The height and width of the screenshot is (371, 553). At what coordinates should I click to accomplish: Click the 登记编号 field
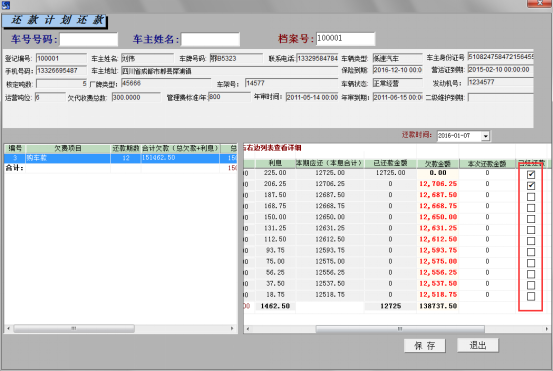pyautogui.click(x=61, y=59)
